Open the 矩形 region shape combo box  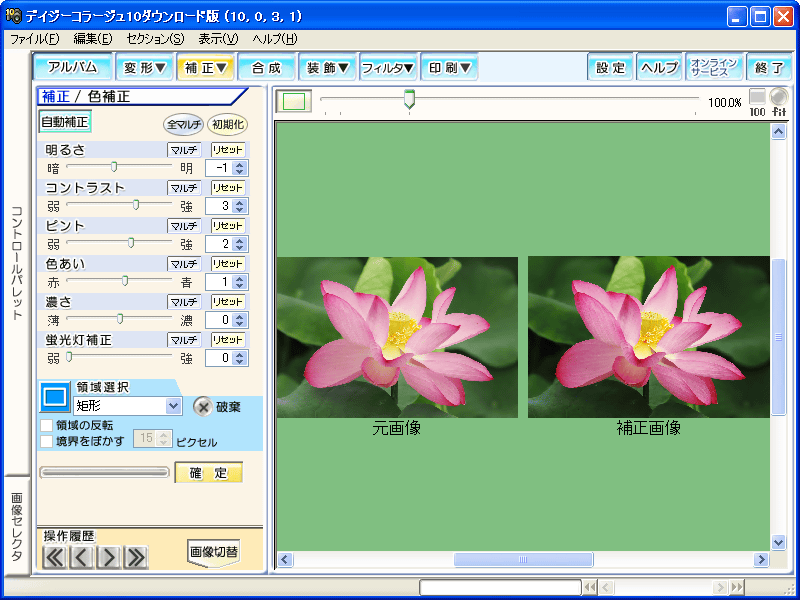128,406
